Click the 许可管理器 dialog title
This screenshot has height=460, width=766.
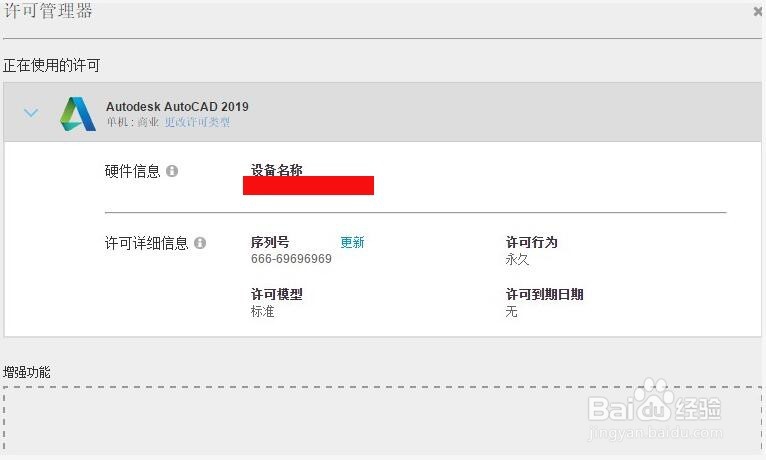pos(48,12)
